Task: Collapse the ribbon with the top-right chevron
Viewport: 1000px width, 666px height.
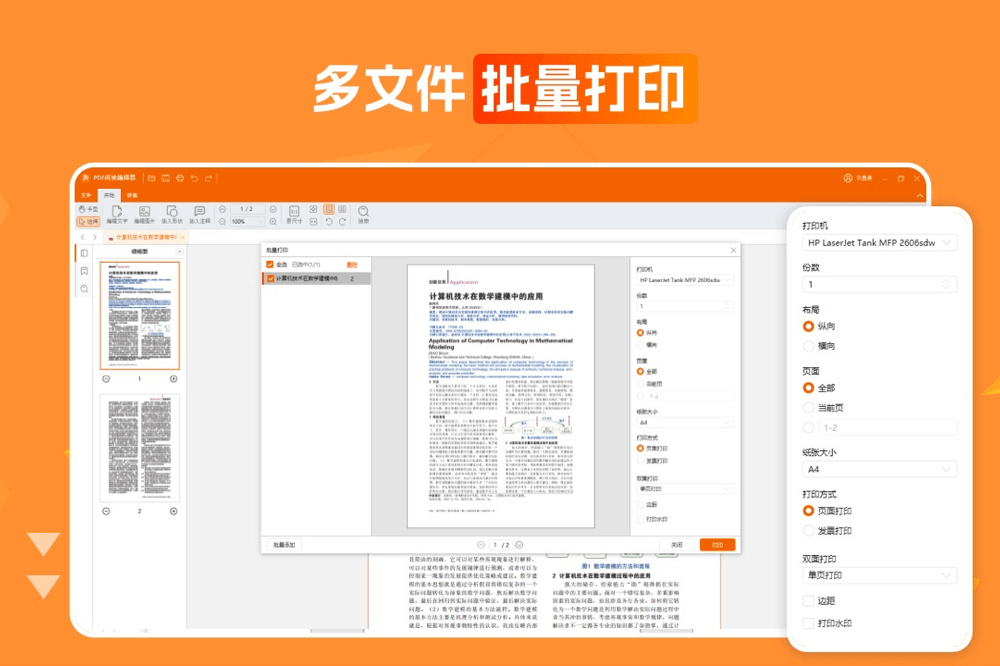Action: (920, 195)
